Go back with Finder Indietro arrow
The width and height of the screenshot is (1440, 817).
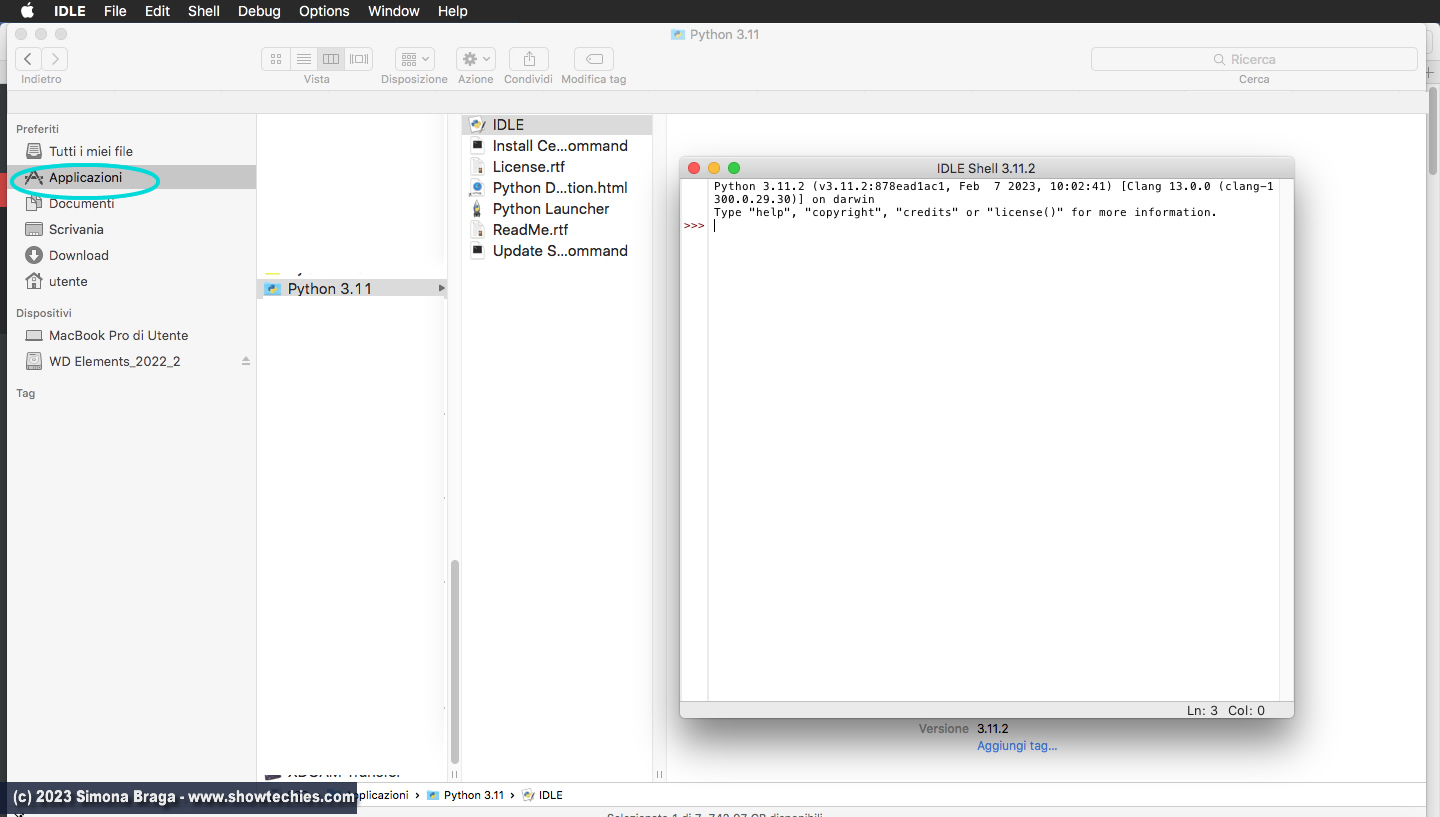[28, 59]
